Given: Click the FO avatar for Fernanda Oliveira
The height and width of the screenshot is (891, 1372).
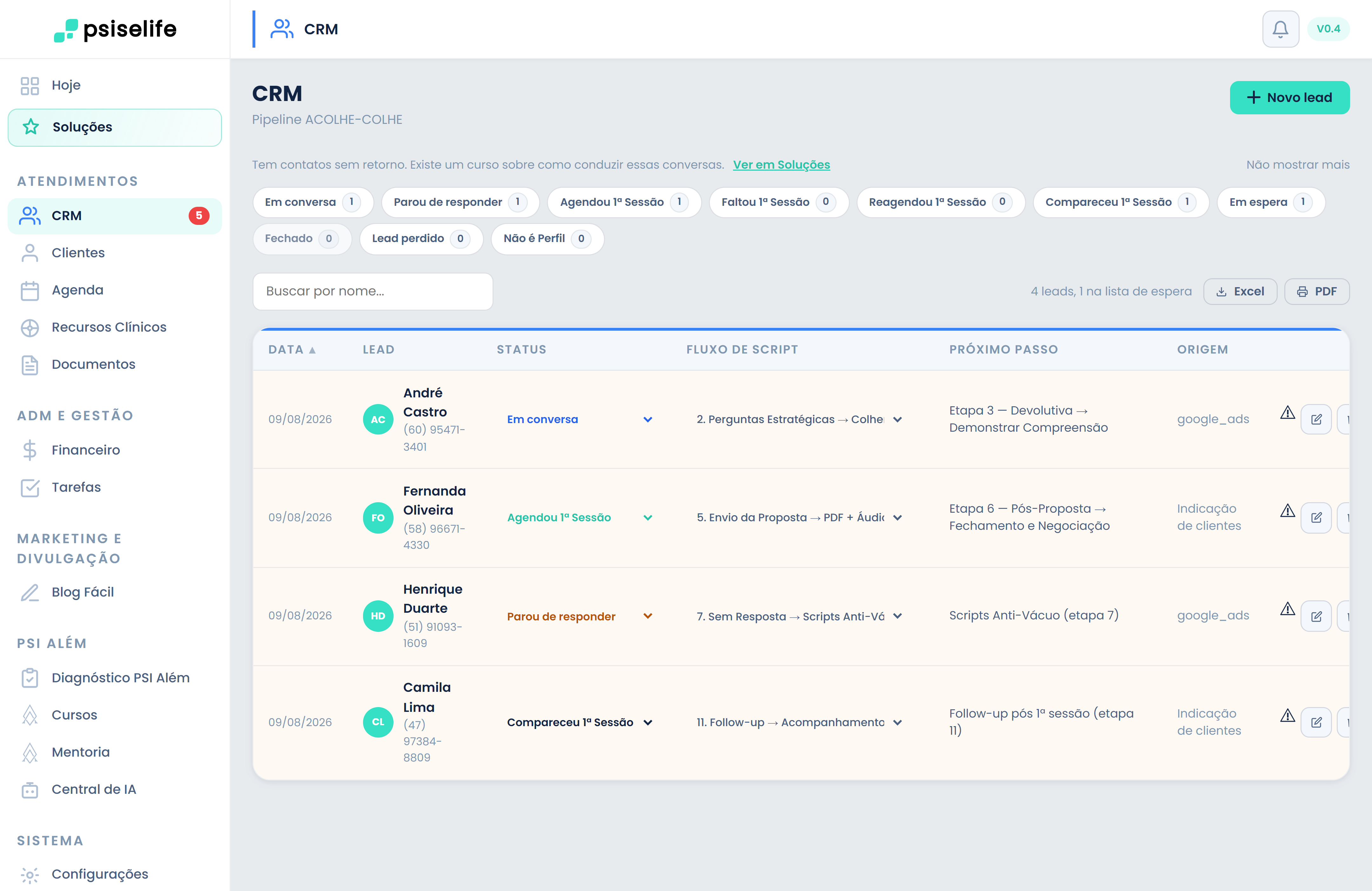Looking at the screenshot, I should coord(378,517).
